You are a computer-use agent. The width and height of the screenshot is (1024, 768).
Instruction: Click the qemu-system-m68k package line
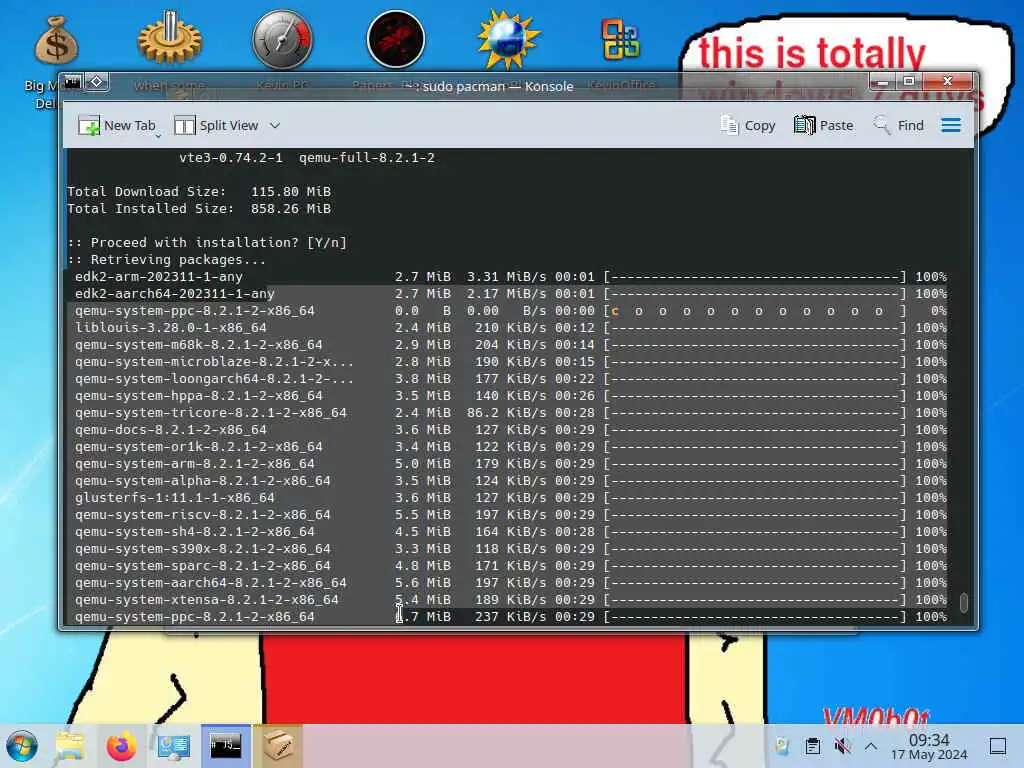click(x=511, y=345)
